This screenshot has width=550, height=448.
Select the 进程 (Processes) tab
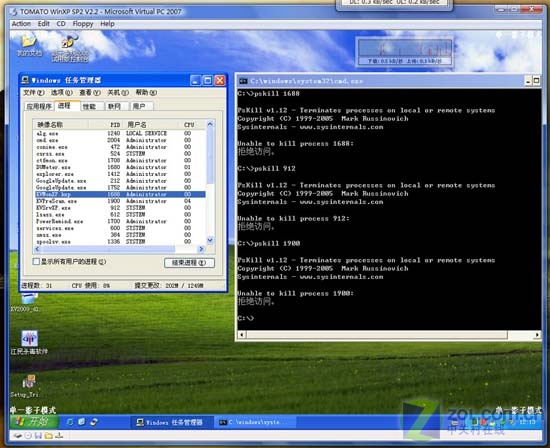coord(67,106)
